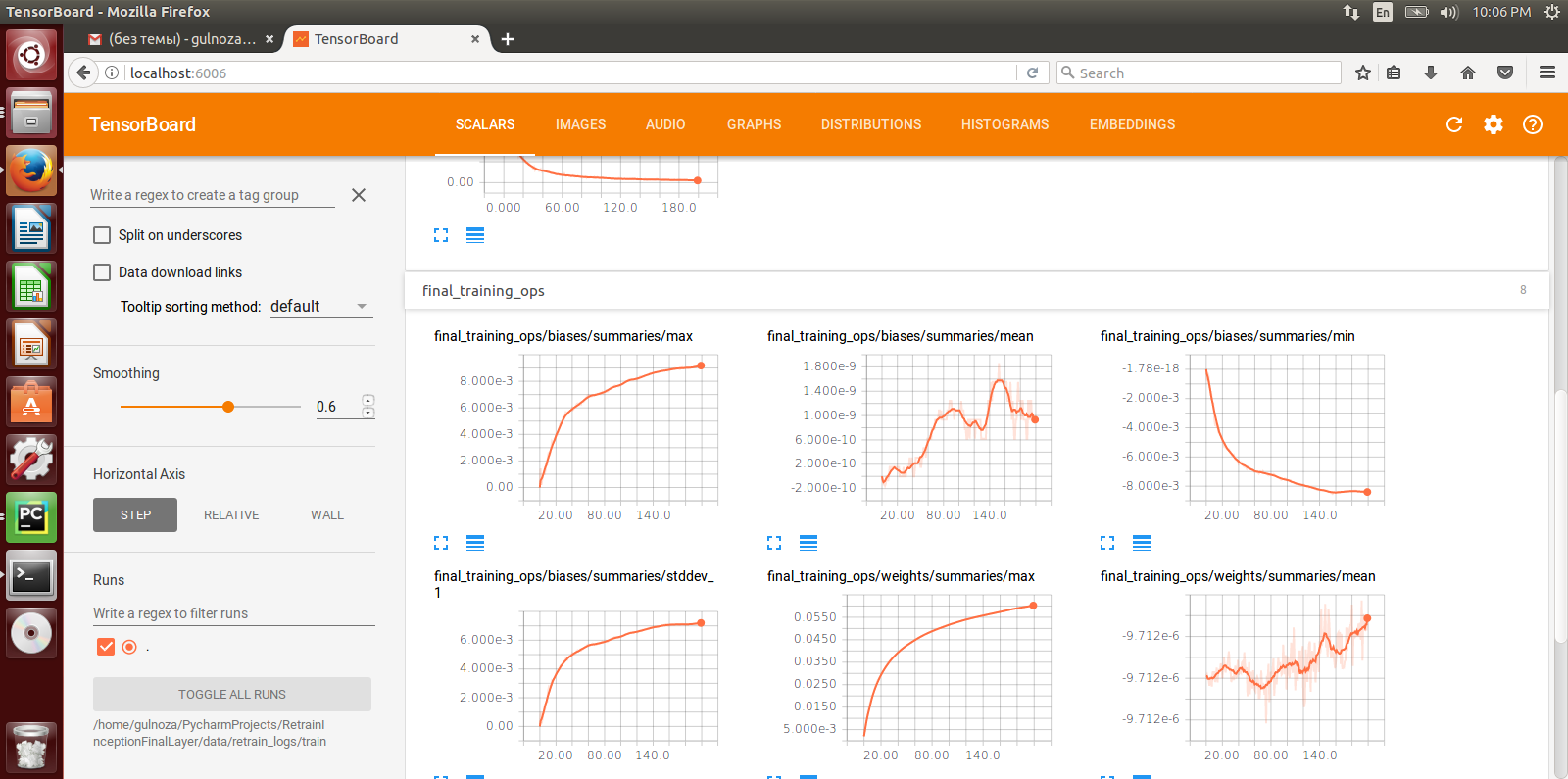
Task: Switch to the AUDIO tab
Action: click(665, 124)
